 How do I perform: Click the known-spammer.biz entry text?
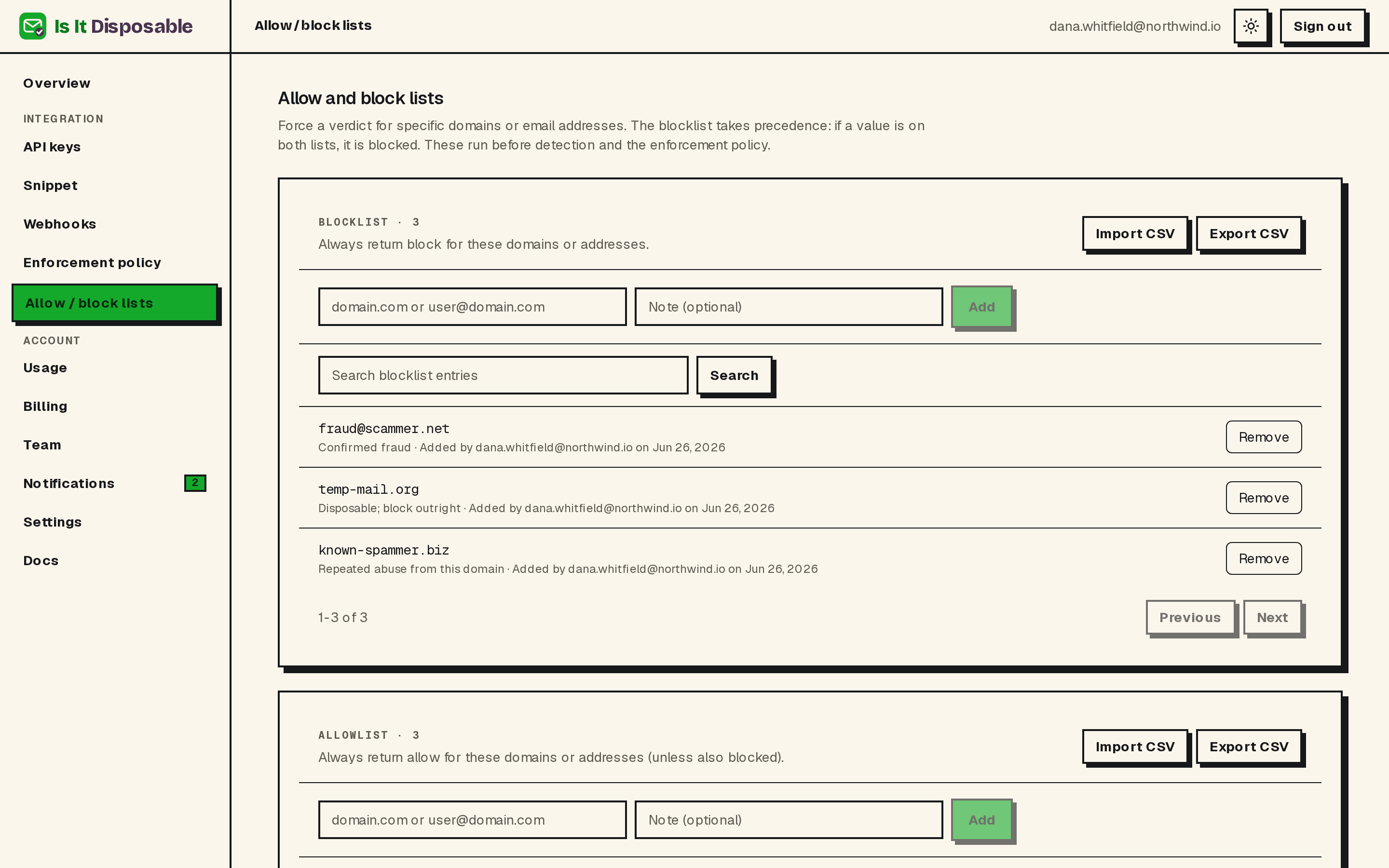pyautogui.click(x=384, y=551)
